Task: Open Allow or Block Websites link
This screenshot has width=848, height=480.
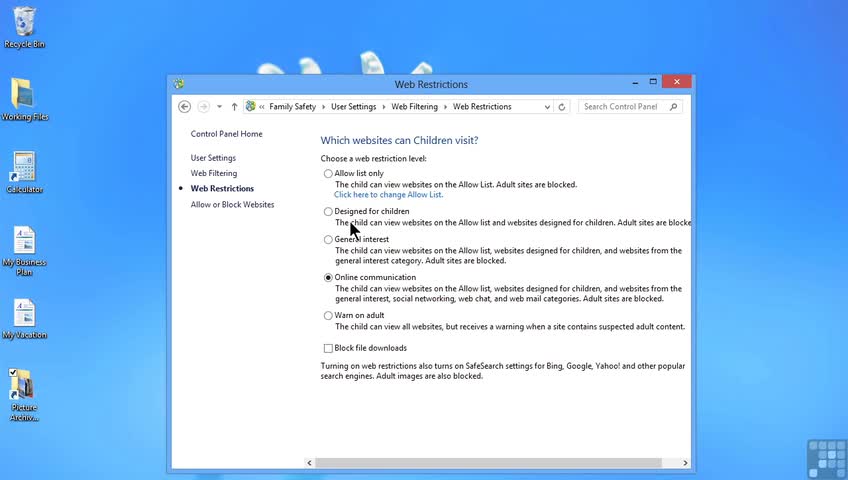Action: pyautogui.click(x=233, y=204)
